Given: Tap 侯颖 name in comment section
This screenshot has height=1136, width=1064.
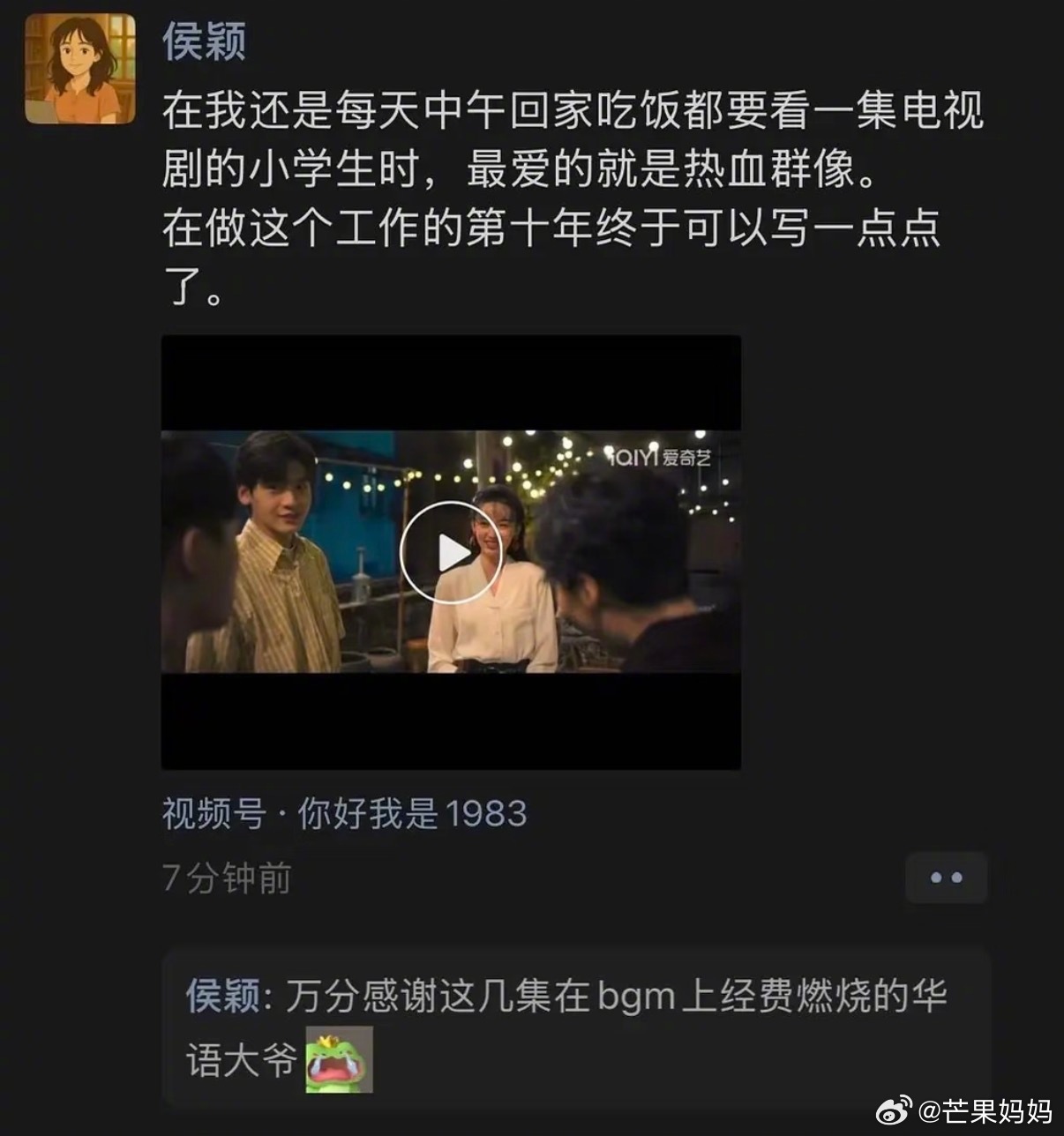Looking at the screenshot, I should (223, 997).
